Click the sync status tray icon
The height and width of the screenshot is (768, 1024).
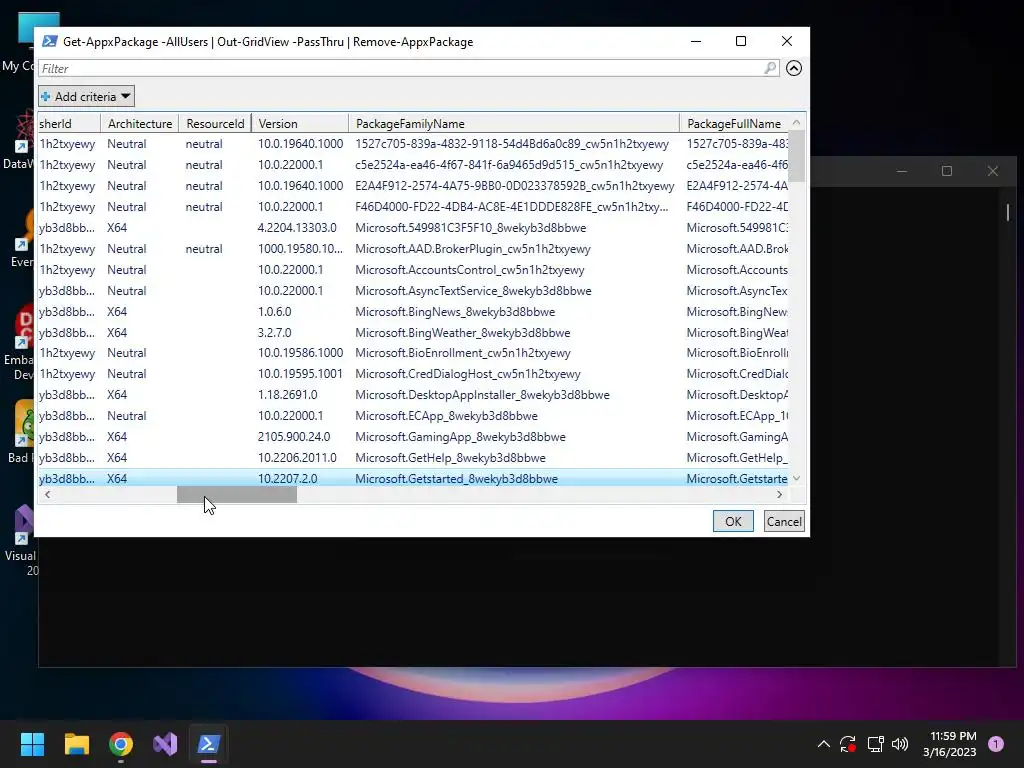848,744
